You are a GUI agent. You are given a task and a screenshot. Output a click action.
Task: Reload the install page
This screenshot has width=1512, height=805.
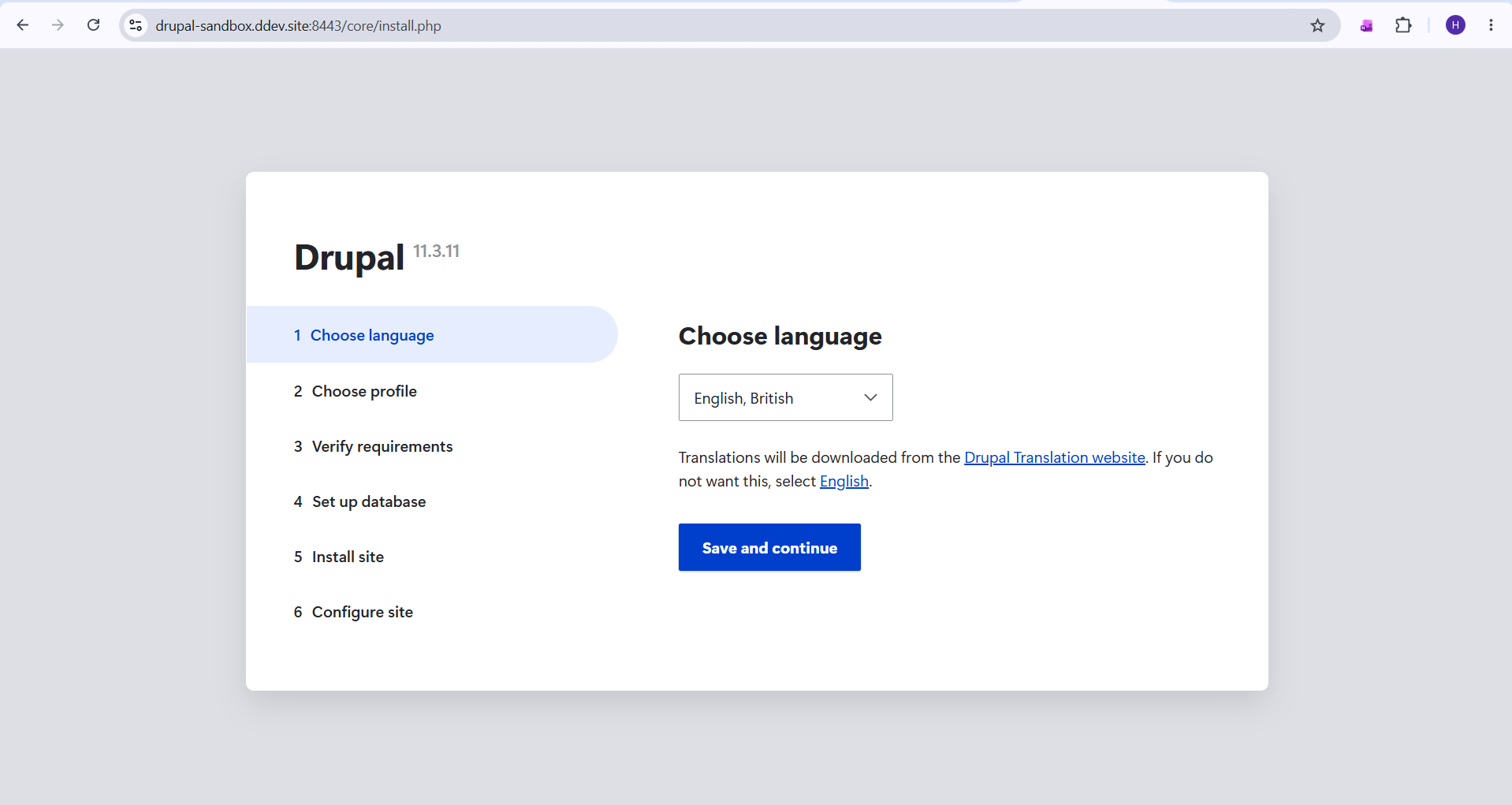(93, 25)
